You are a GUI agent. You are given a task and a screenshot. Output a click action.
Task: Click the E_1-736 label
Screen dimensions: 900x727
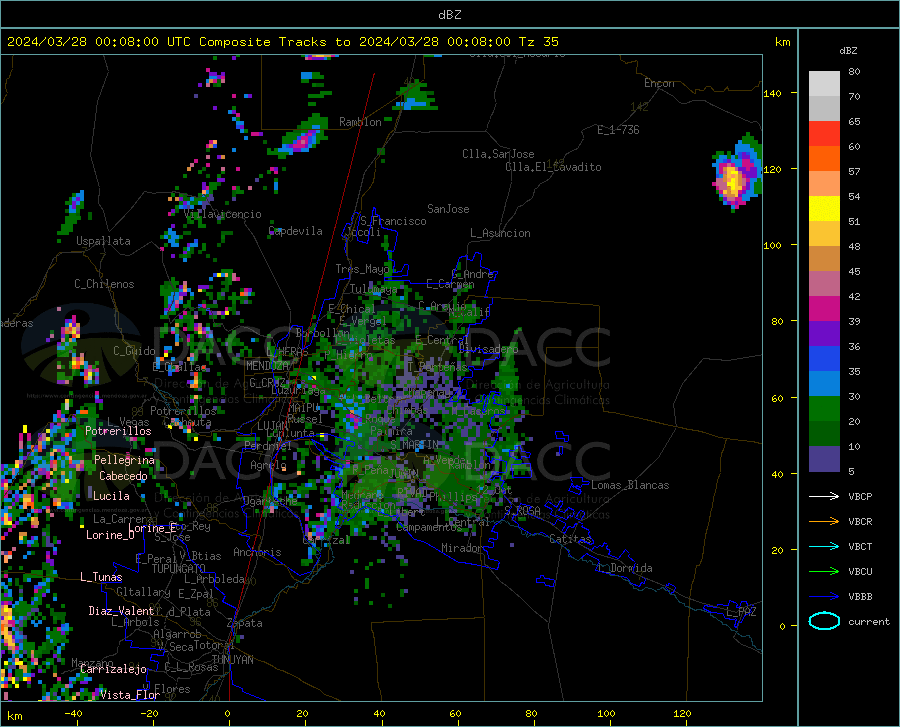618,130
